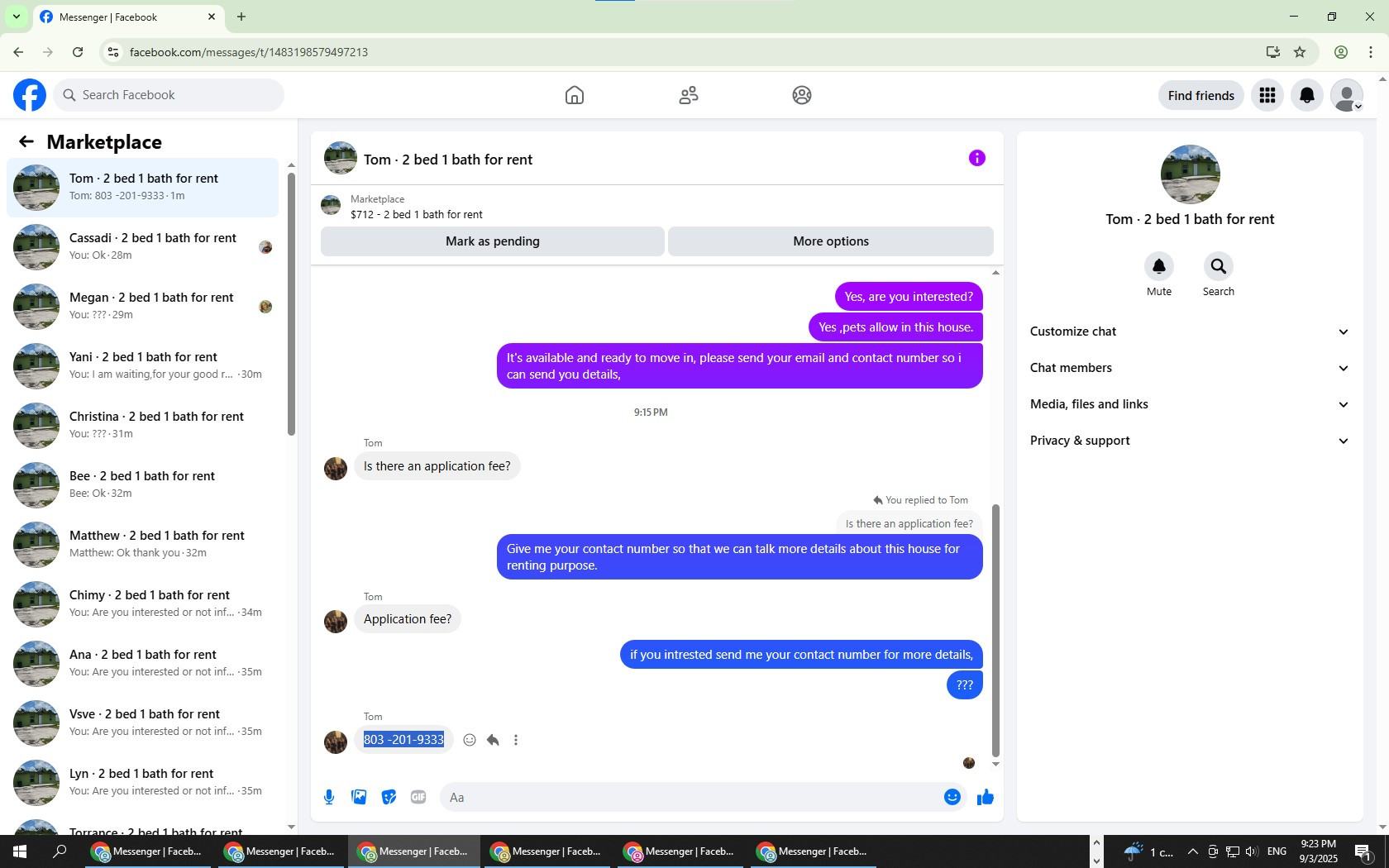Reply to the 803 -201-9333 message
Screen dimensions: 1389x868
tap(493, 740)
